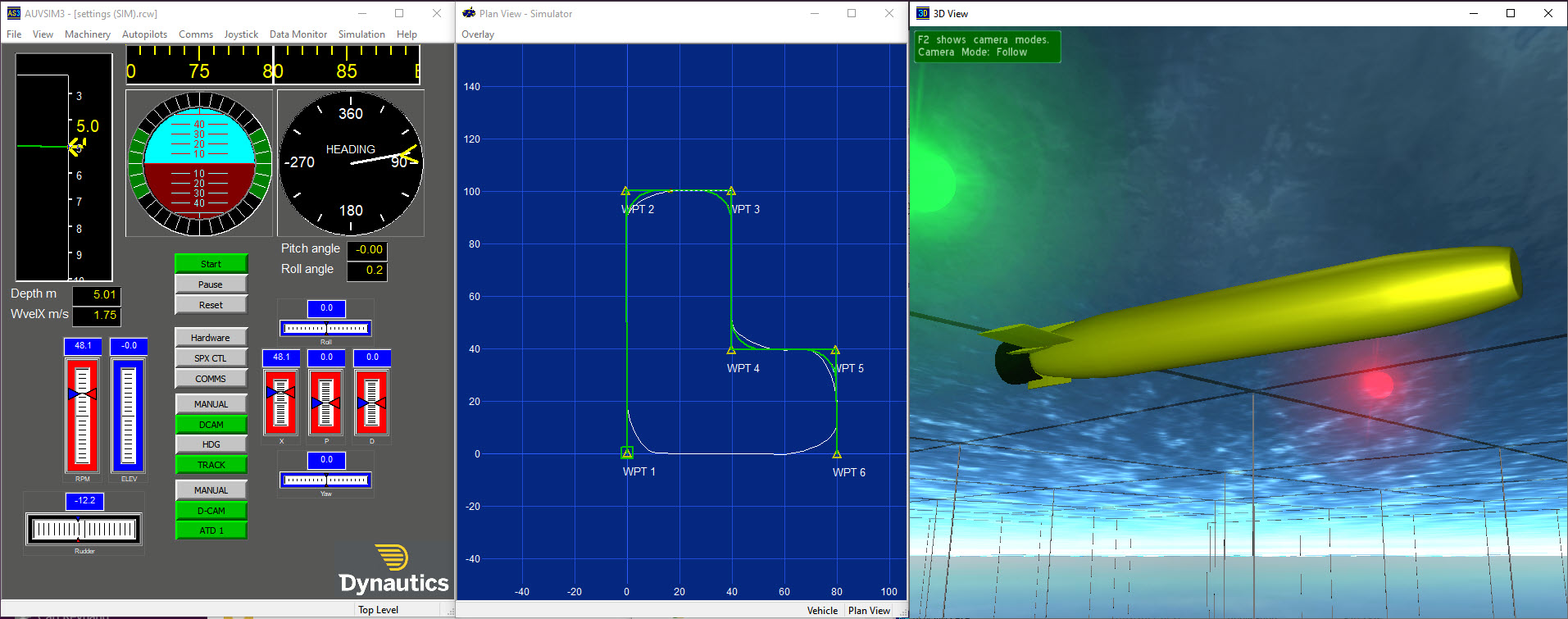Adjust the Rudder slider
Viewport: 1568px width, 619px height.
84,530
